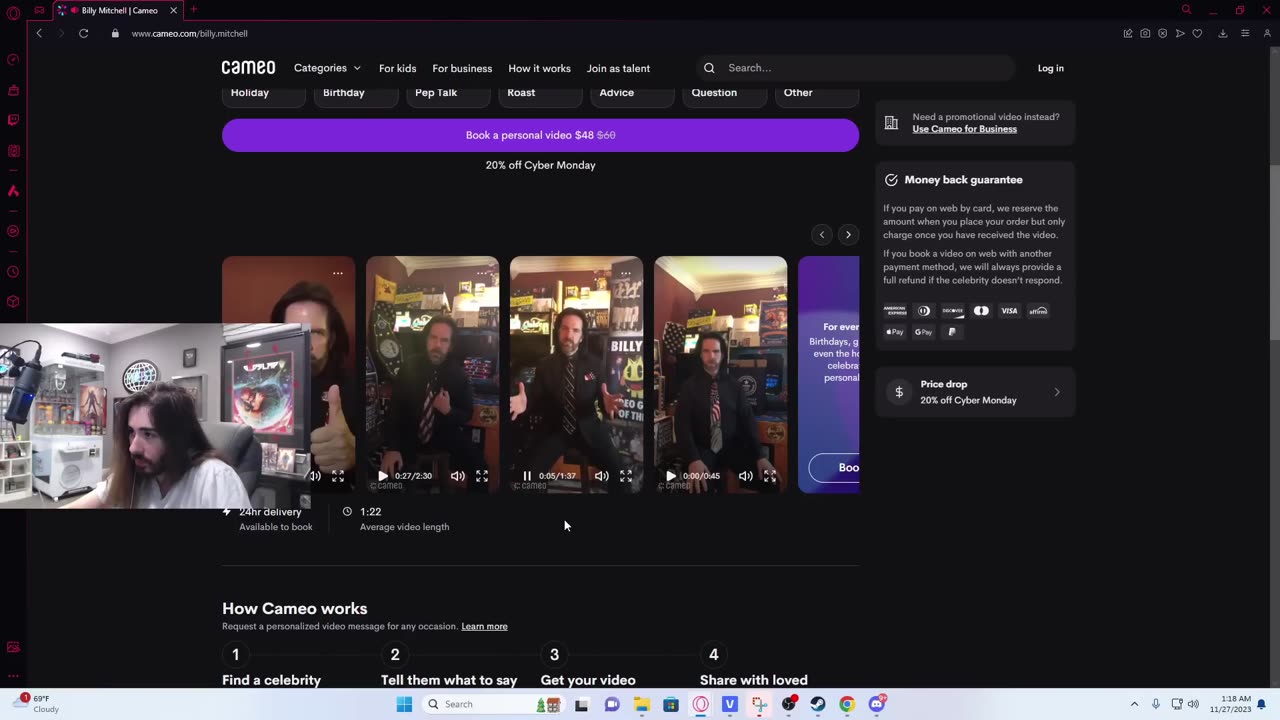Focus the Cameo search field

(855, 68)
